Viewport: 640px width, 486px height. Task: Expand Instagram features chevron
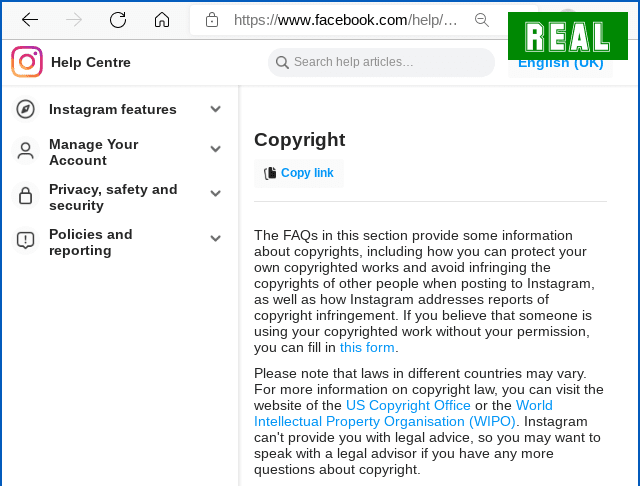216,109
